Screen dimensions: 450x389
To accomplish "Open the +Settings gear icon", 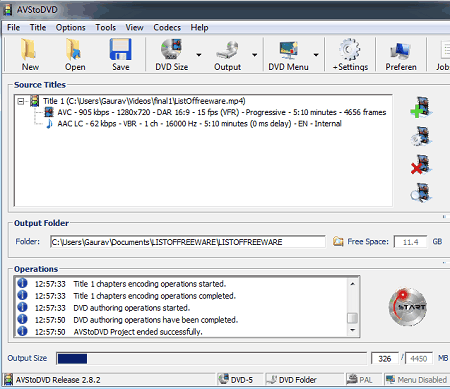I will click(x=349, y=49).
